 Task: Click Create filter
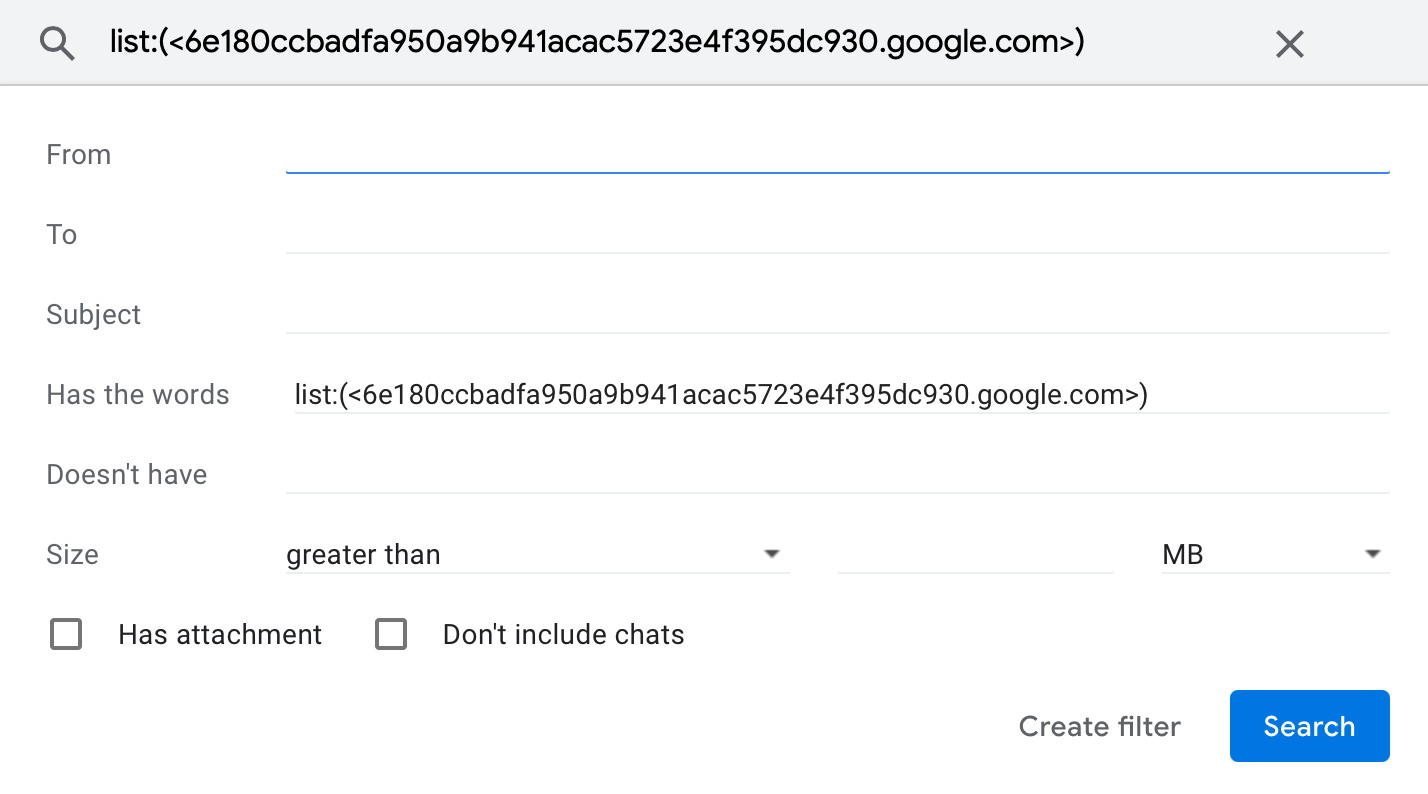click(x=1099, y=726)
